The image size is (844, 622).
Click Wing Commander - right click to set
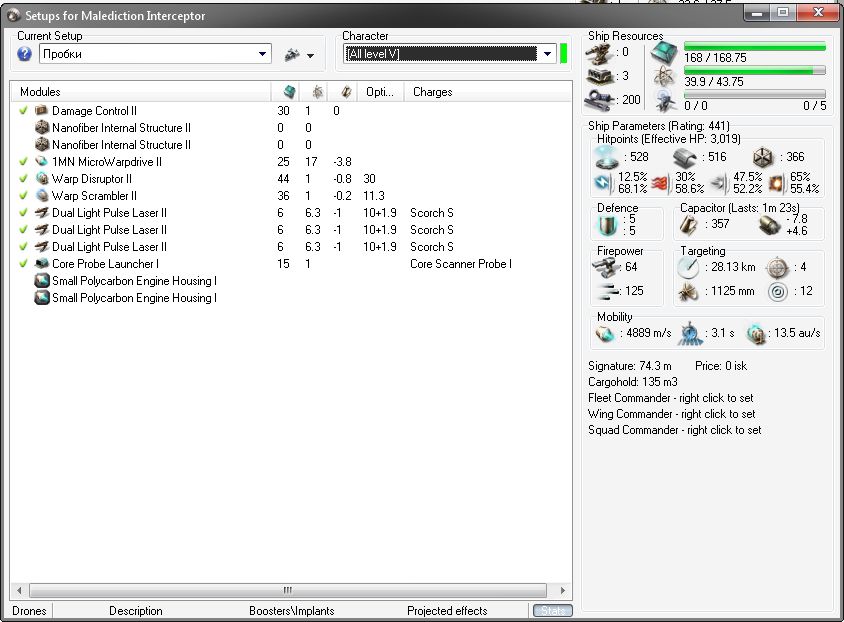tap(672, 414)
